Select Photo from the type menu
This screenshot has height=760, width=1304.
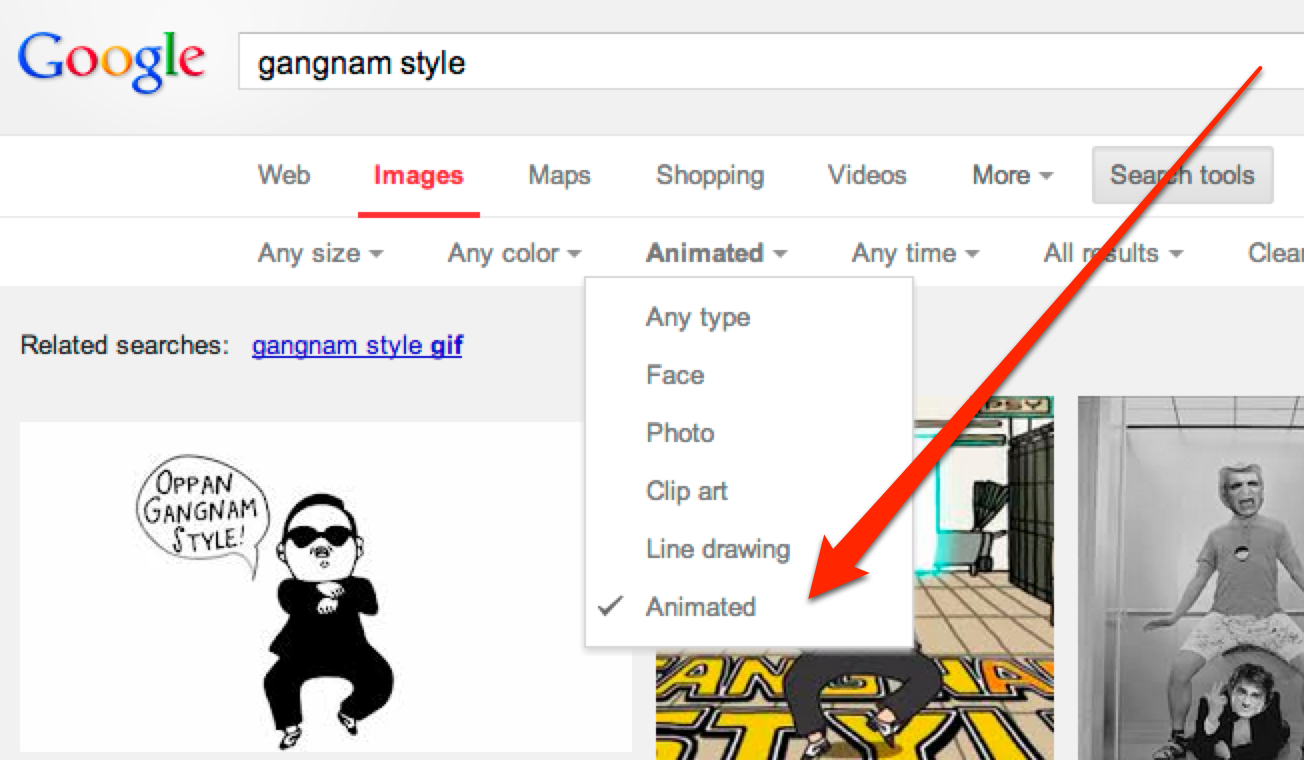[680, 433]
